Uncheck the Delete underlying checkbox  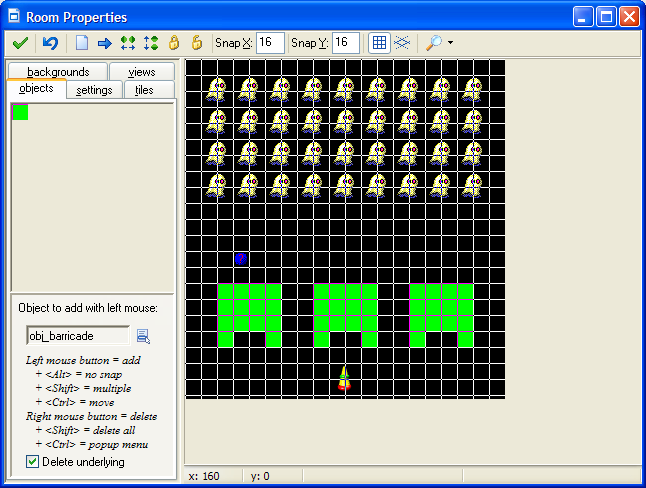click(x=33, y=462)
